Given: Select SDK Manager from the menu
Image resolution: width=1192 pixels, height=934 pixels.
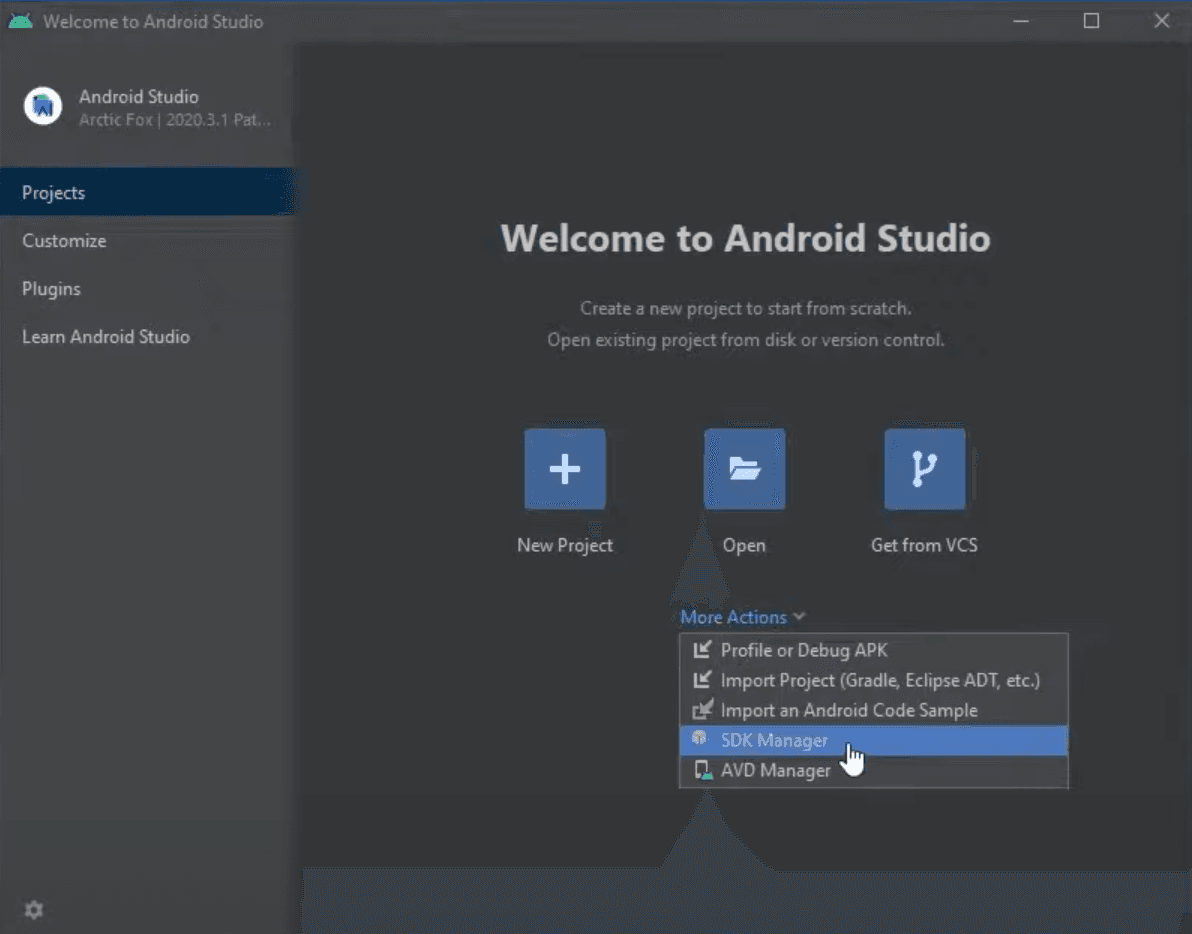Looking at the screenshot, I should pyautogui.click(x=775, y=740).
